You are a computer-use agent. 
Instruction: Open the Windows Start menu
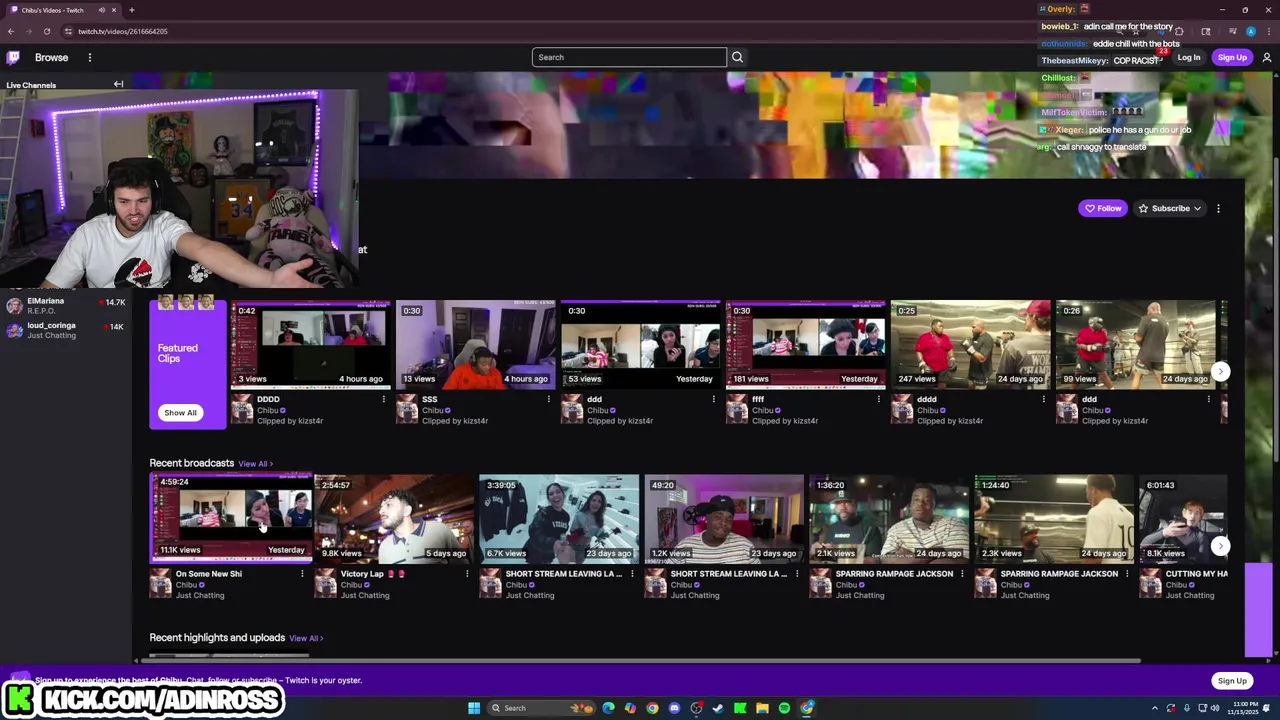[473, 708]
